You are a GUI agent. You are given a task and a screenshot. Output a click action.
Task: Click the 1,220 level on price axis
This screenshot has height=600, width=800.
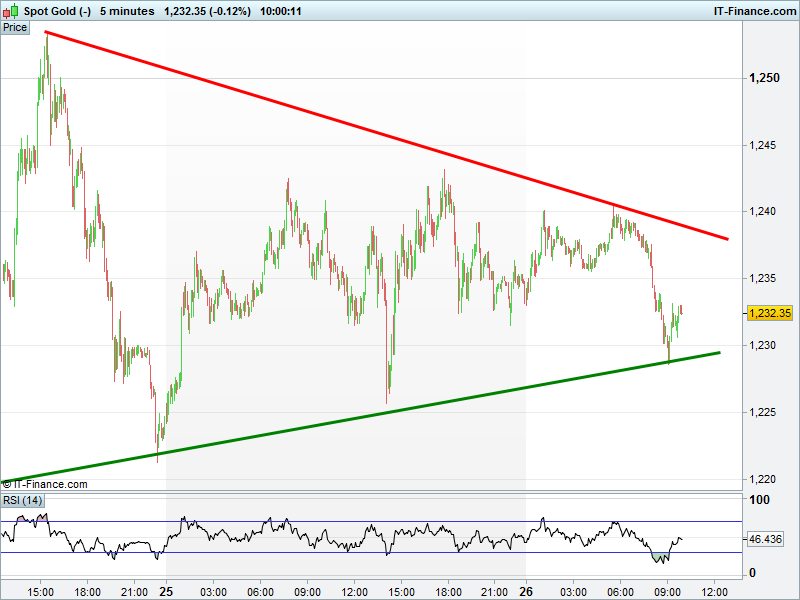(763, 478)
